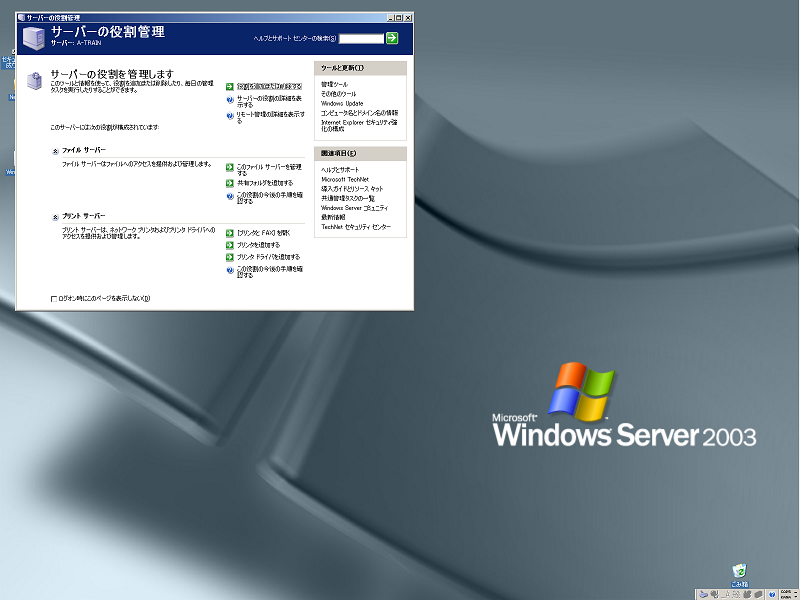Click the blue help icon on the language bar

click(x=772, y=594)
